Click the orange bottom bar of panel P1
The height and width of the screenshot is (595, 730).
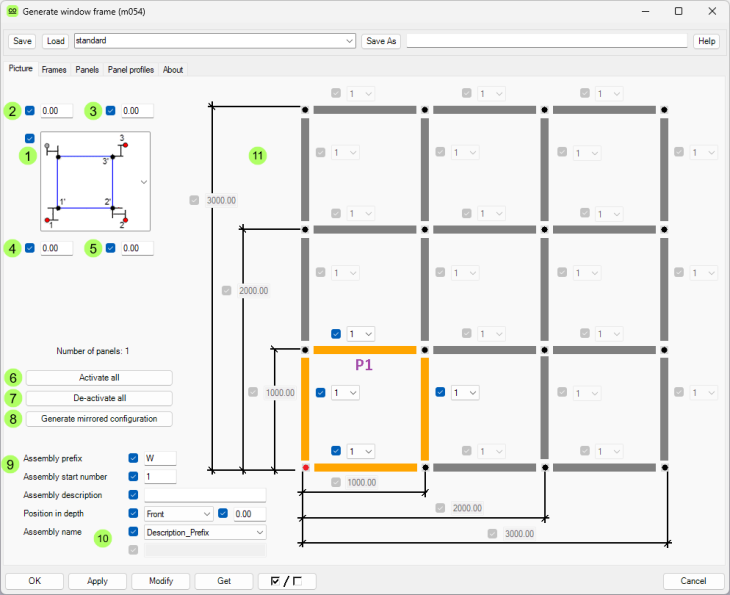[x=365, y=467]
